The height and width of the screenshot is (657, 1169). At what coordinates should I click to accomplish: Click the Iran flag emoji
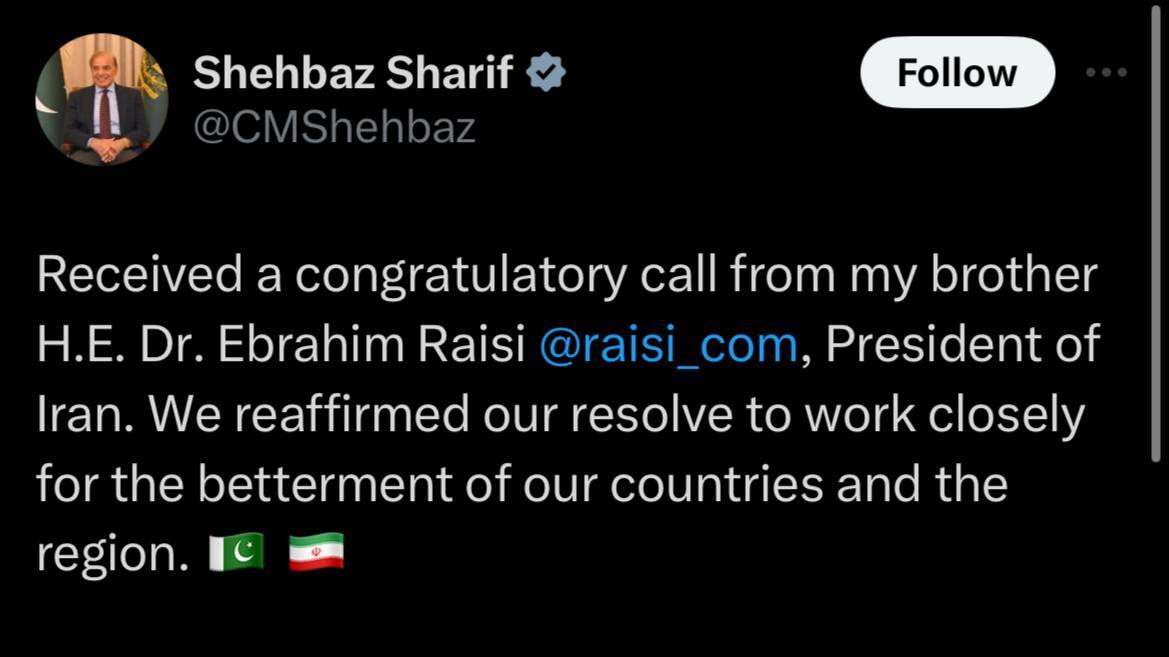(316, 552)
